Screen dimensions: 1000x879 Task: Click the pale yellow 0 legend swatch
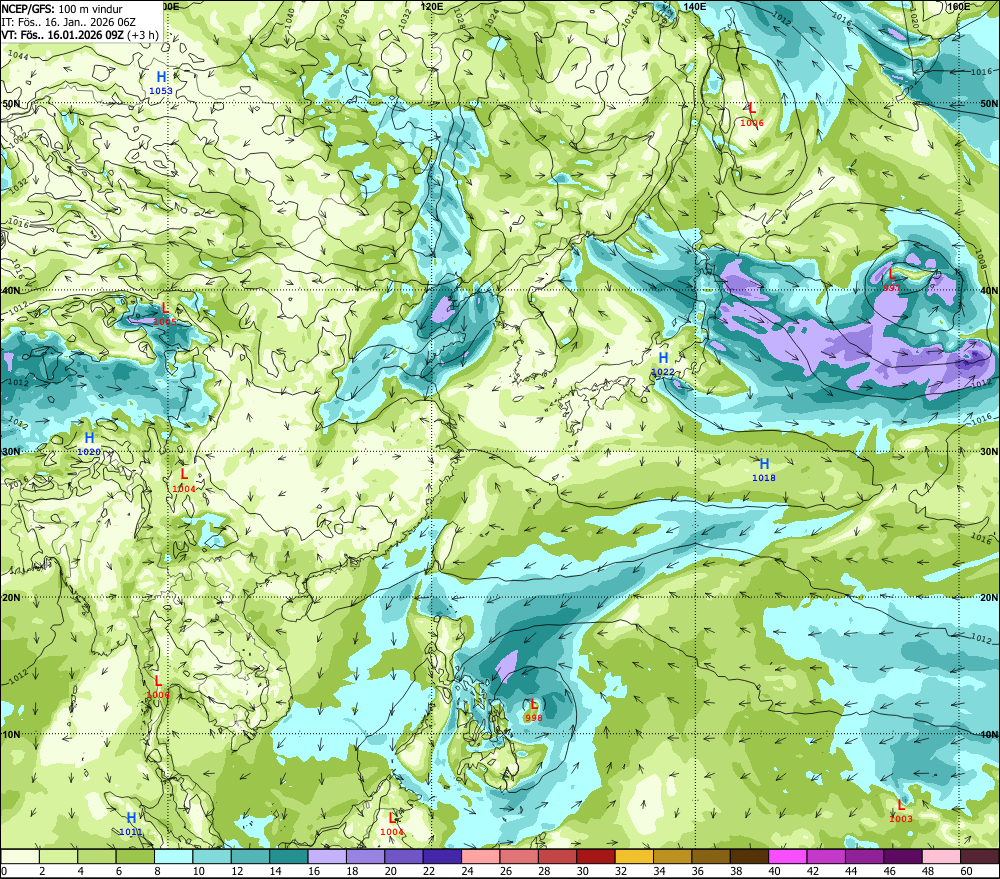pyautogui.click(x=20, y=856)
